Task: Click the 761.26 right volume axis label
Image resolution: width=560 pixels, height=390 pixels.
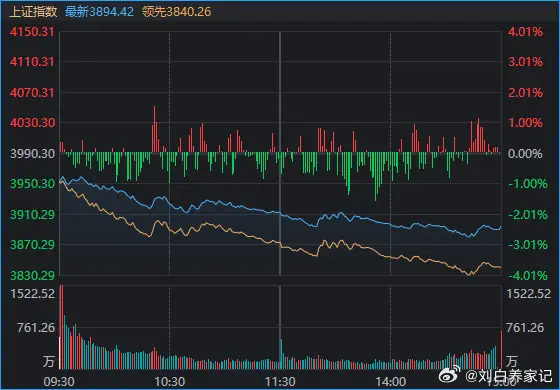Action: (525, 328)
